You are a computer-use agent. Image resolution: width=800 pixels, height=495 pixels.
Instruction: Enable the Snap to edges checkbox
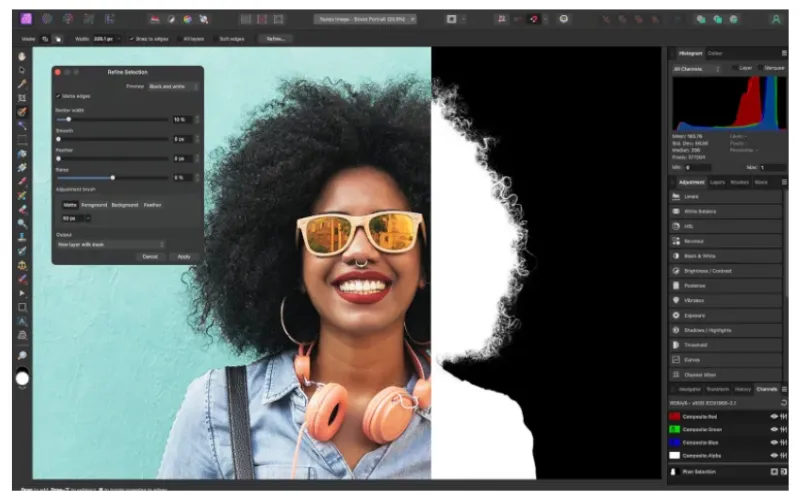tap(132, 38)
